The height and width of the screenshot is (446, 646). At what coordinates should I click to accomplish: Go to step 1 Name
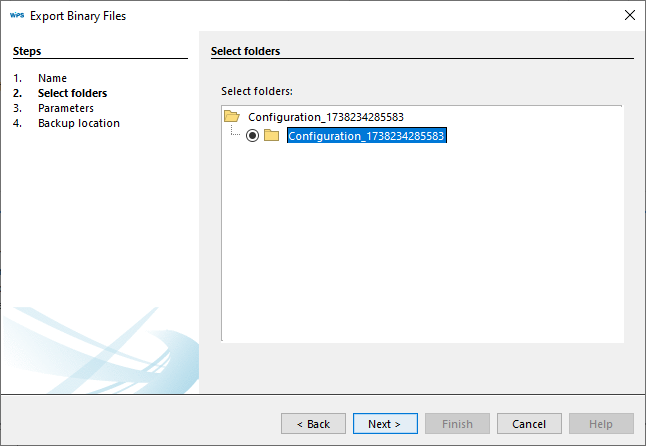52,78
